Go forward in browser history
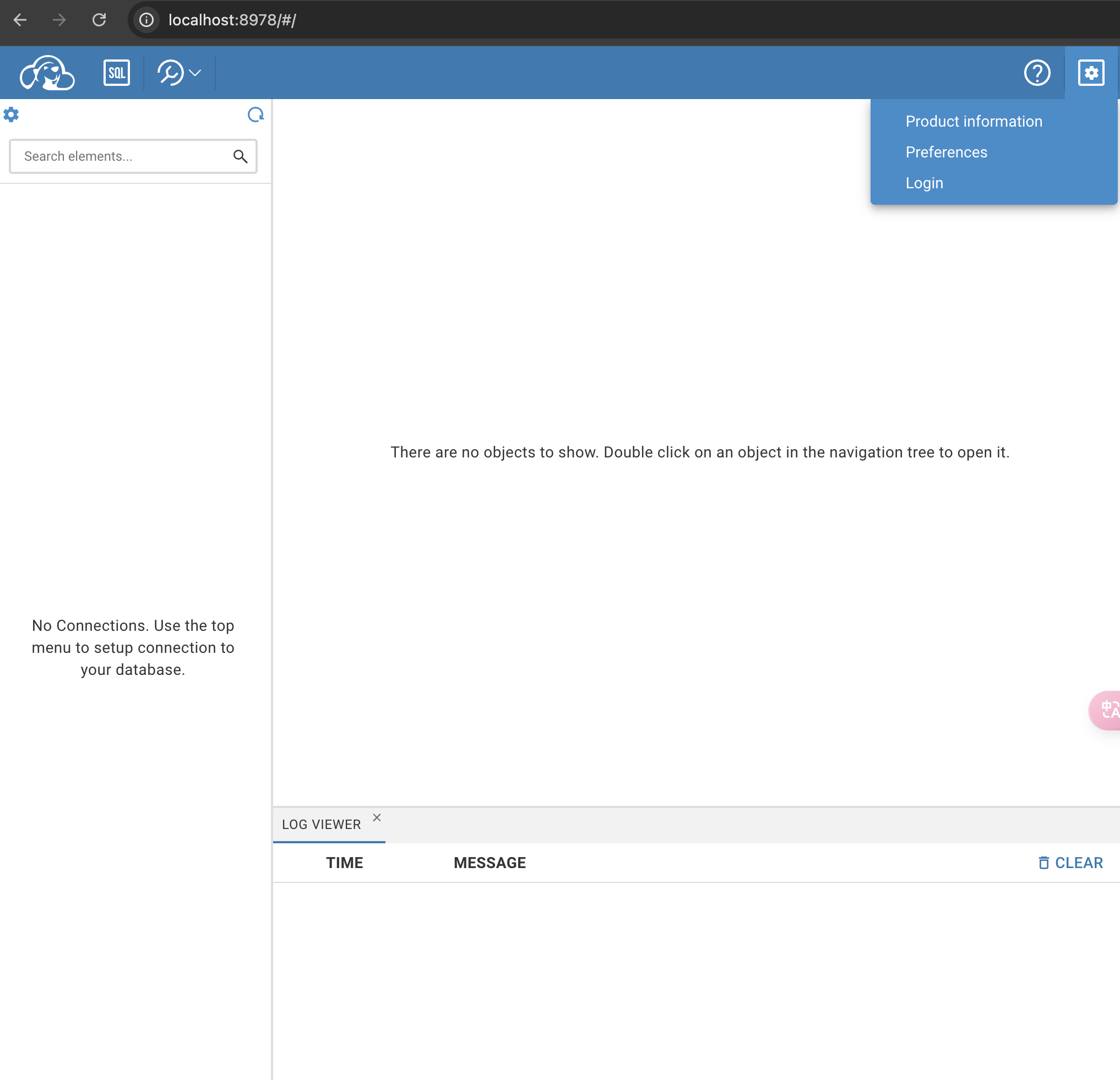The height and width of the screenshot is (1080, 1120). click(x=59, y=20)
